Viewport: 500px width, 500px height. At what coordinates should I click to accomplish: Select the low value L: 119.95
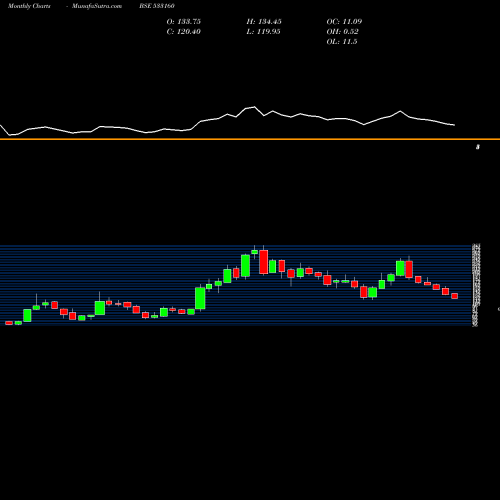click(263, 32)
